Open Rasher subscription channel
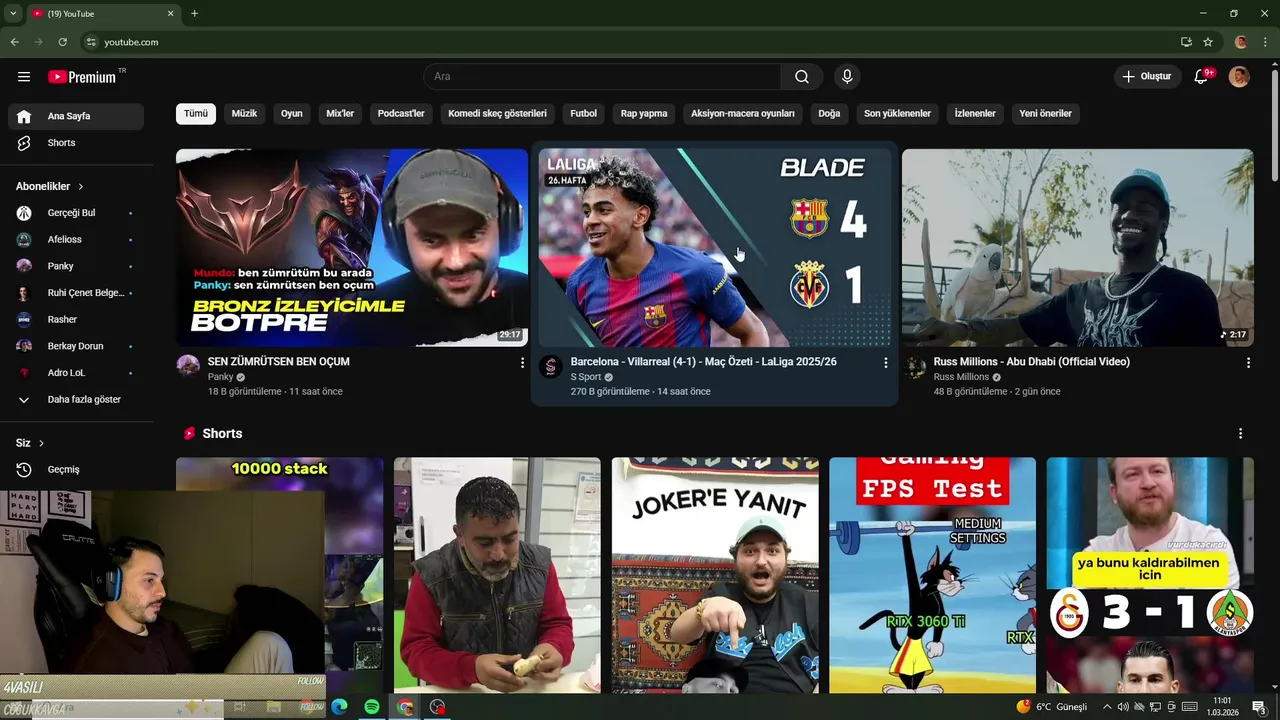This screenshot has height=720, width=1280. [76, 320]
